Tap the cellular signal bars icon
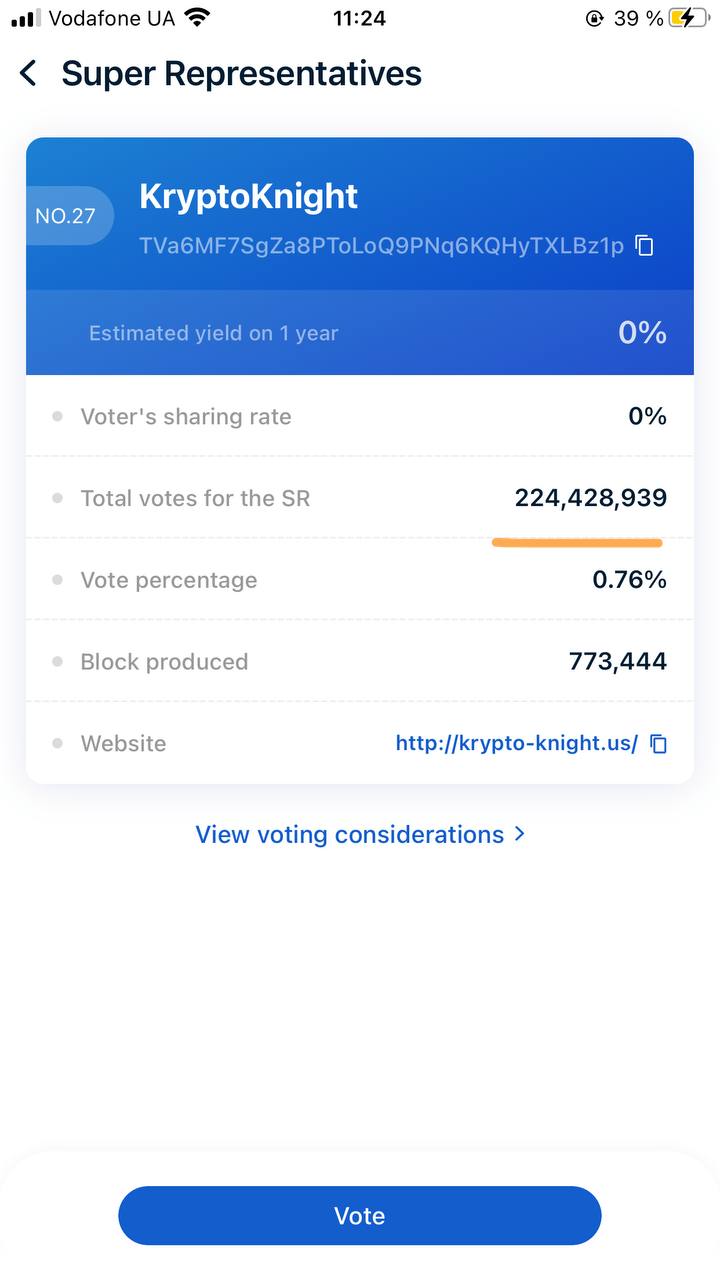 [26, 18]
